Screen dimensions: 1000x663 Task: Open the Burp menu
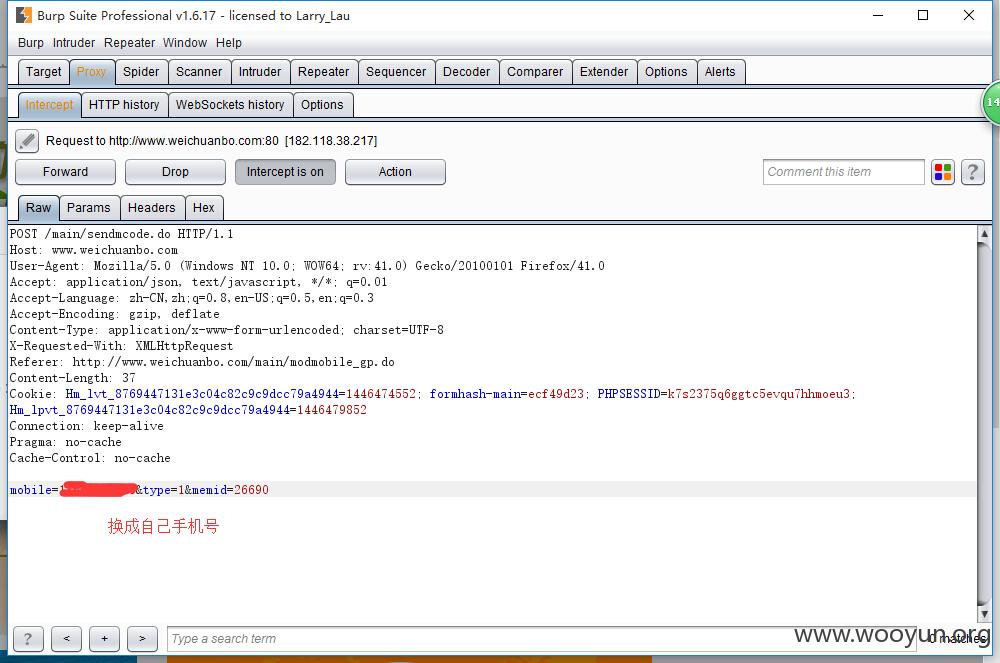click(x=31, y=43)
